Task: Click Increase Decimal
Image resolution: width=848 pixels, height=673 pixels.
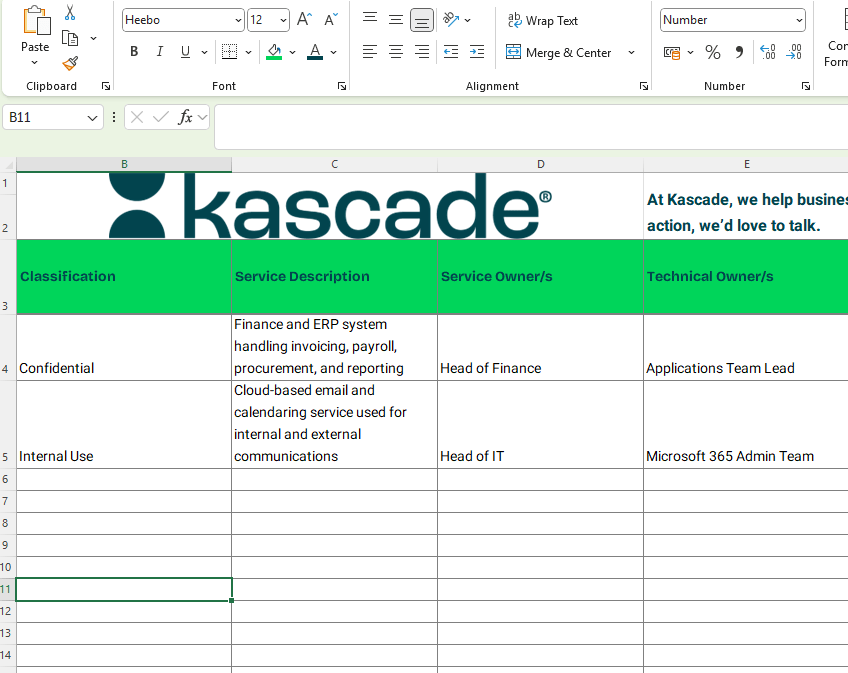Action: tap(767, 52)
